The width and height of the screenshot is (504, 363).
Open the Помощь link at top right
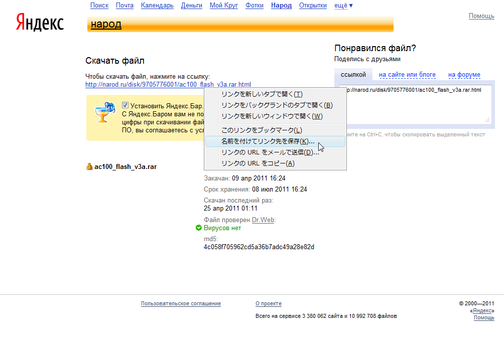click(481, 16)
